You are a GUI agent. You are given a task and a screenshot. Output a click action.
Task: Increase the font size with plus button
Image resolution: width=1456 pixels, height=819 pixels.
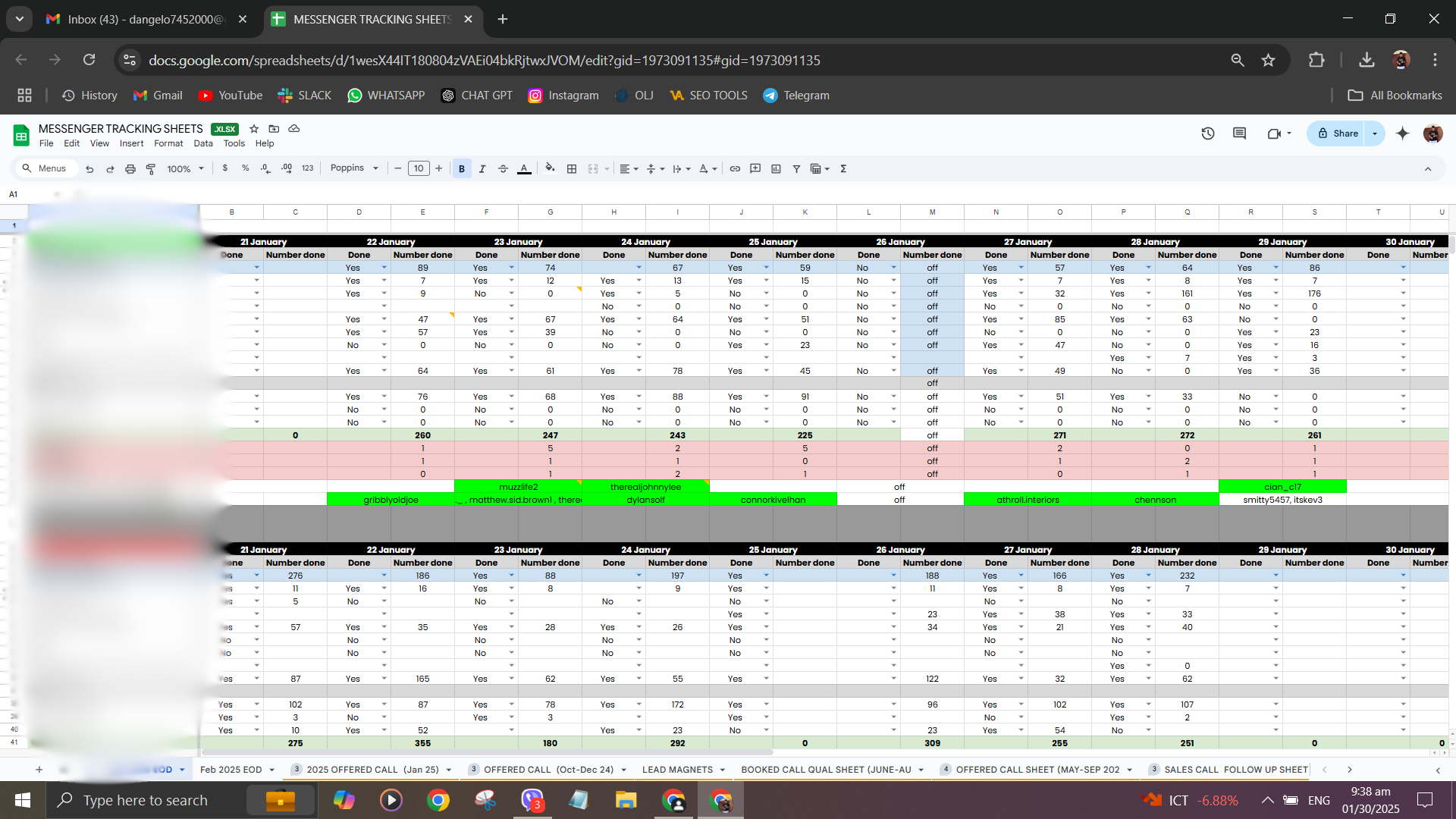coord(439,168)
